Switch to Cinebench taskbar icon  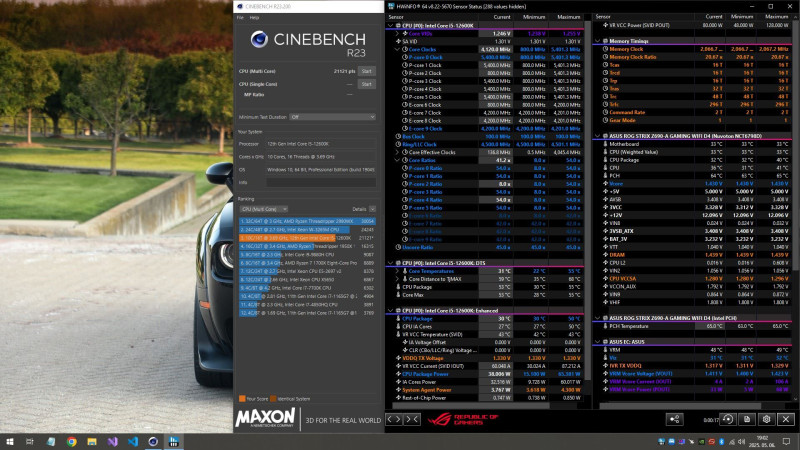(153, 442)
